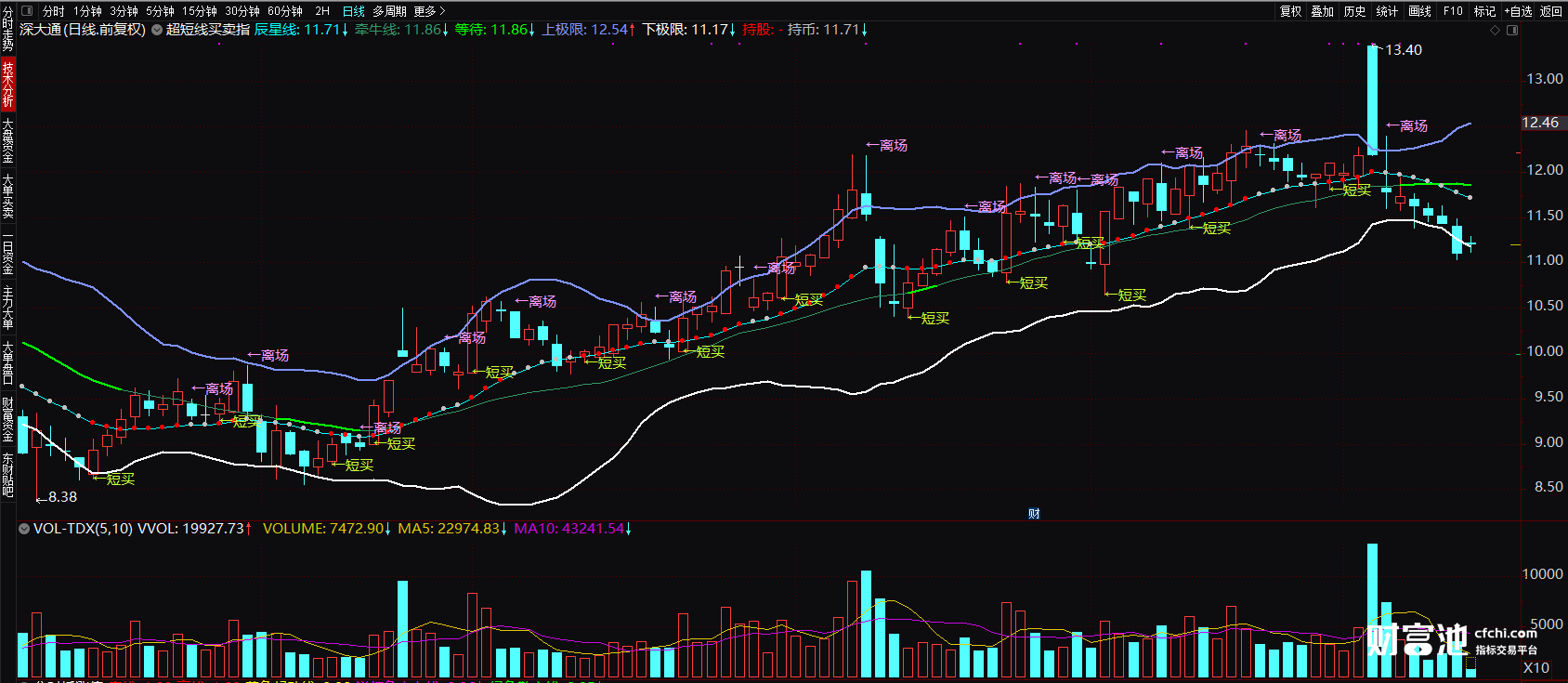The image size is (1568, 683).
Task: Click the 牵牛线: 11.86 indicator value
Action: (x=401, y=30)
